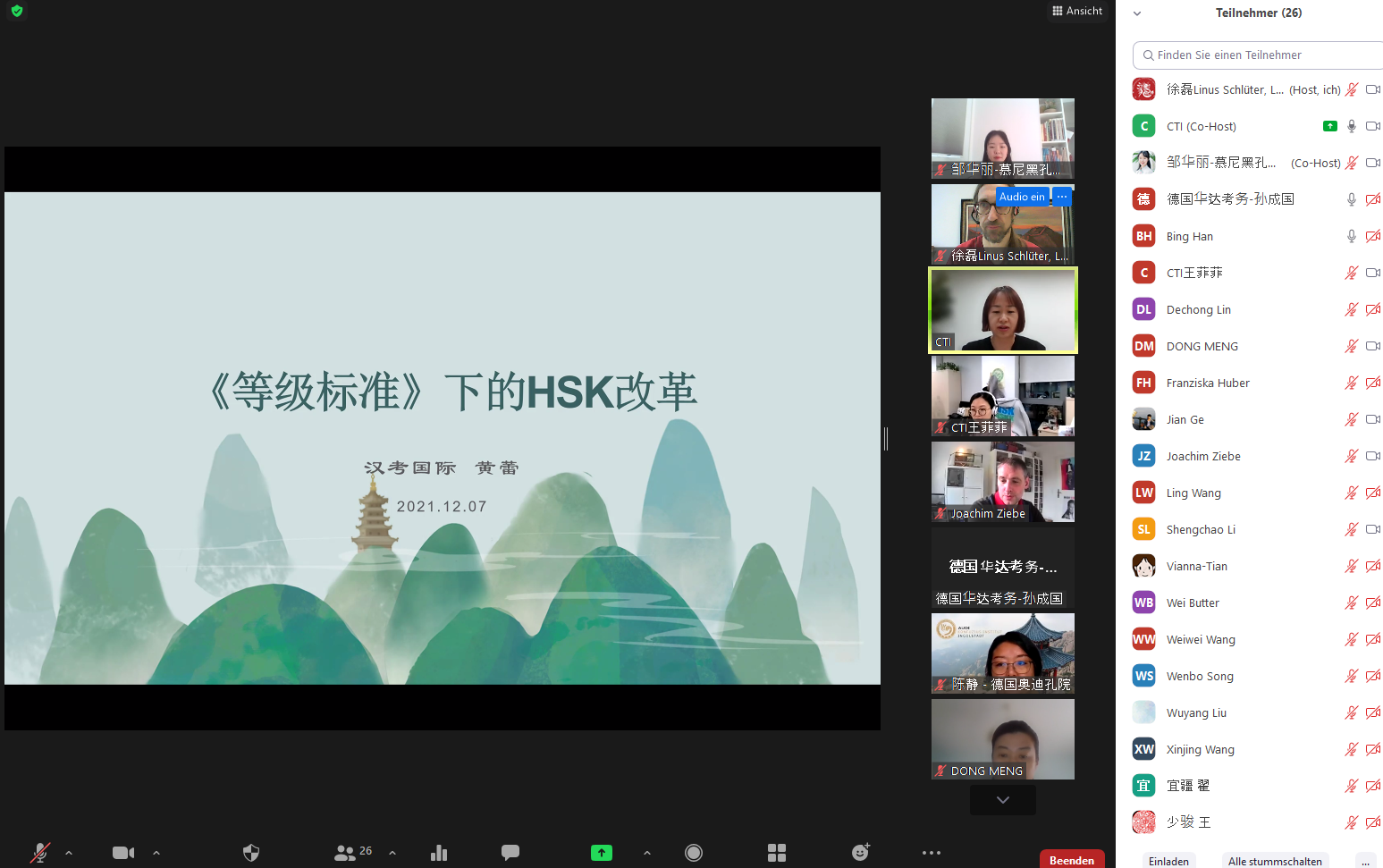Viewport: 1383px width, 868px height.
Task: Click participant name Weiwei Wang
Action: pyautogui.click(x=1201, y=639)
